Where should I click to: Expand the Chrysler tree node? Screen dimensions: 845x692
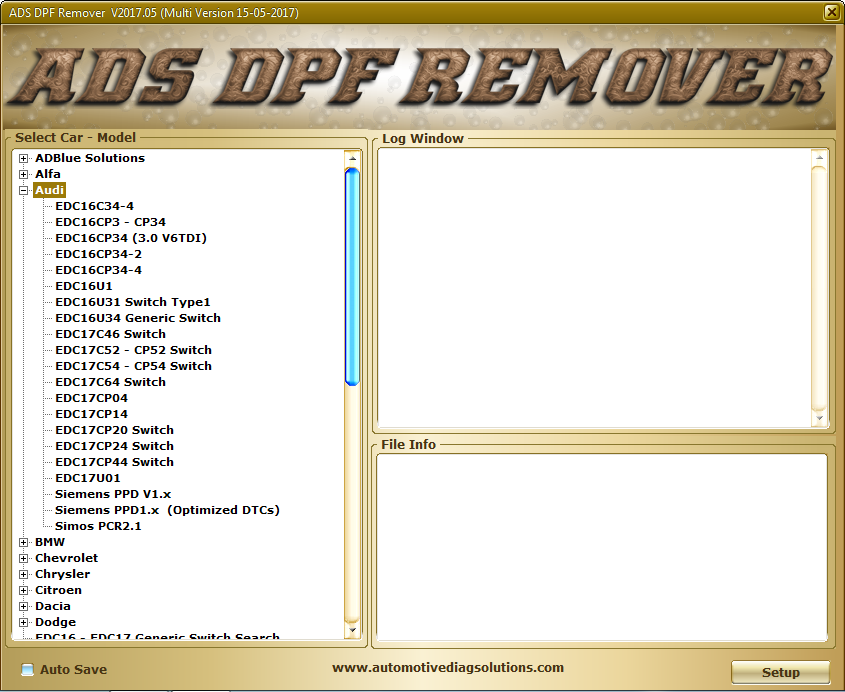[23, 575]
